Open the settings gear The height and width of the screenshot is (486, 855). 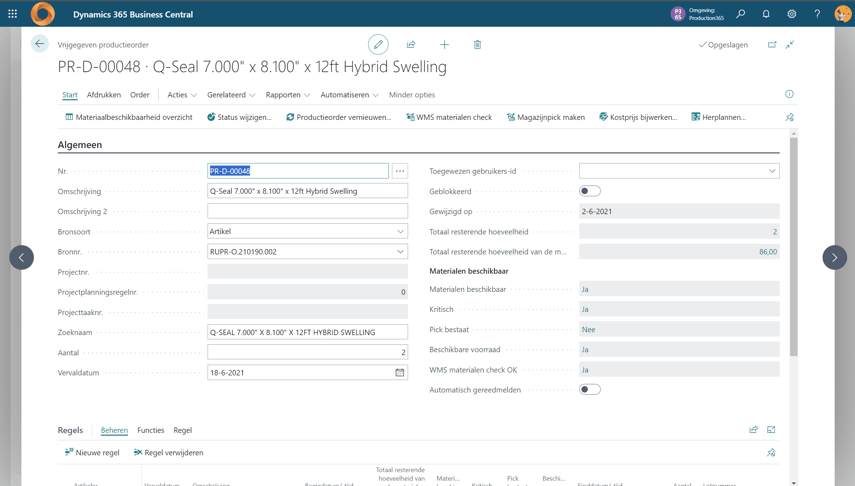[x=792, y=14]
